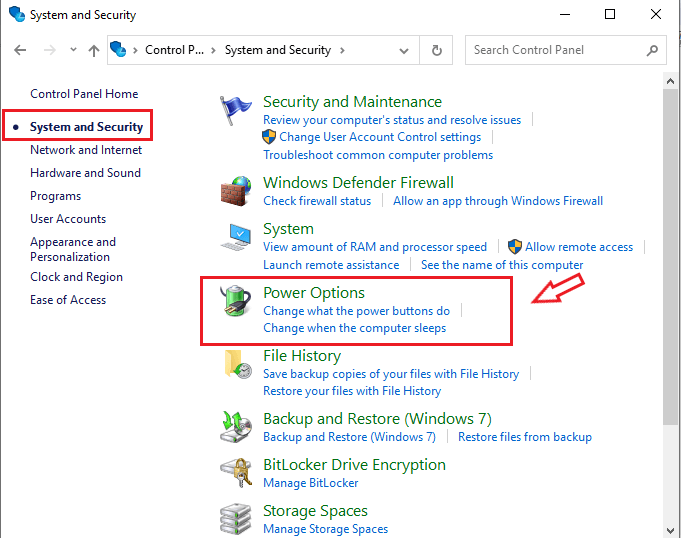Viewport: 681px width, 538px height.
Task: Open User Accounts category
Action: click(x=68, y=219)
